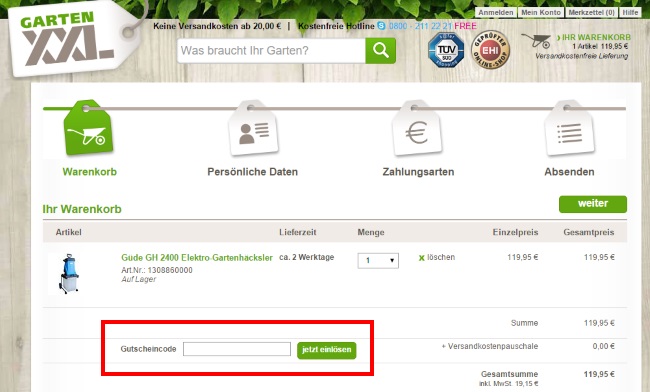This screenshot has height=392, width=650.
Task: Click Keine Versandkosten ab 20,00 € text
Action: point(217,26)
